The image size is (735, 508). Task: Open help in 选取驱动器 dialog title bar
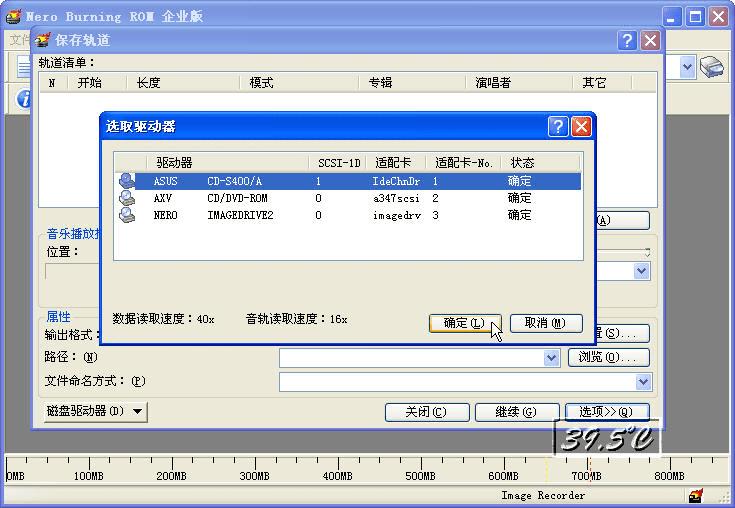(558, 127)
